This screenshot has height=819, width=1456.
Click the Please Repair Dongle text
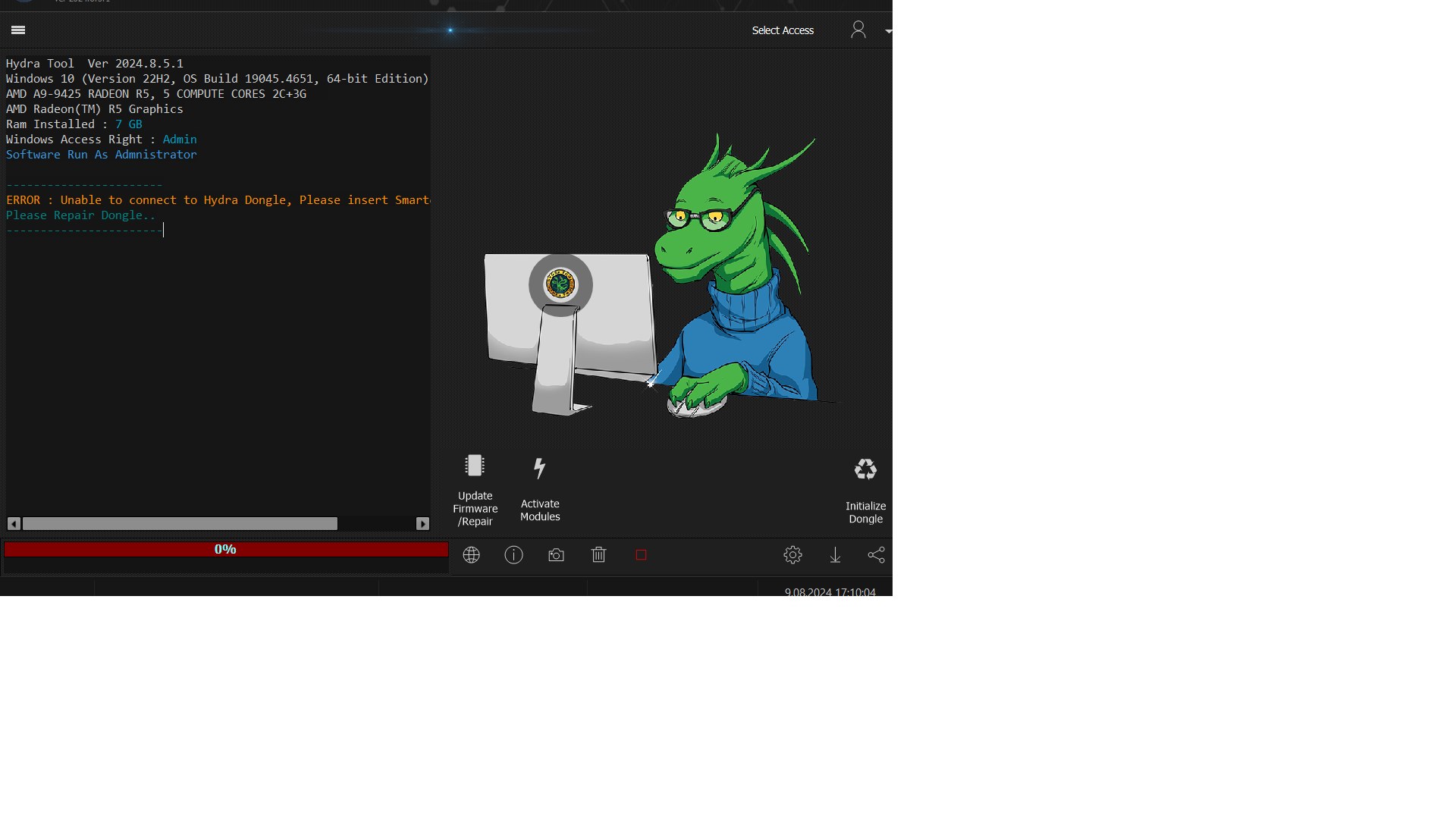point(80,215)
